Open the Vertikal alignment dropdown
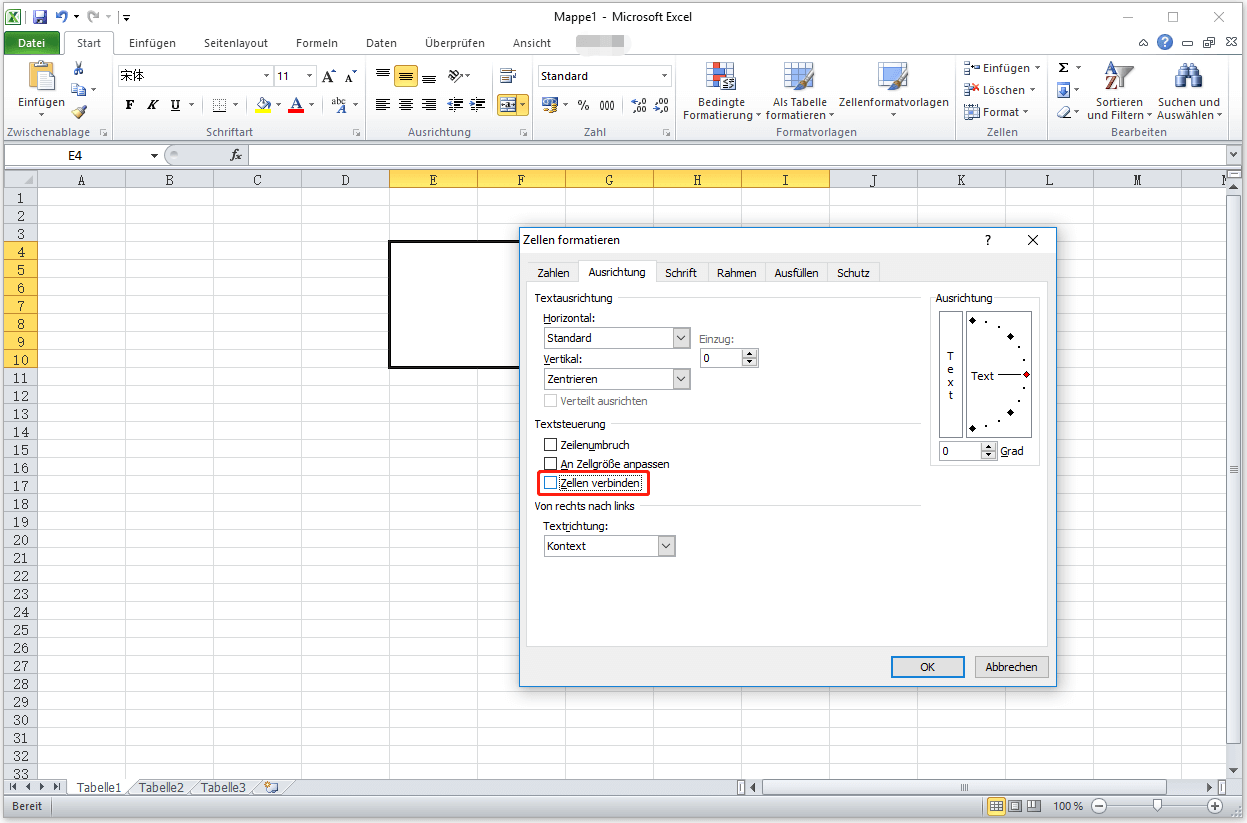 coord(680,378)
